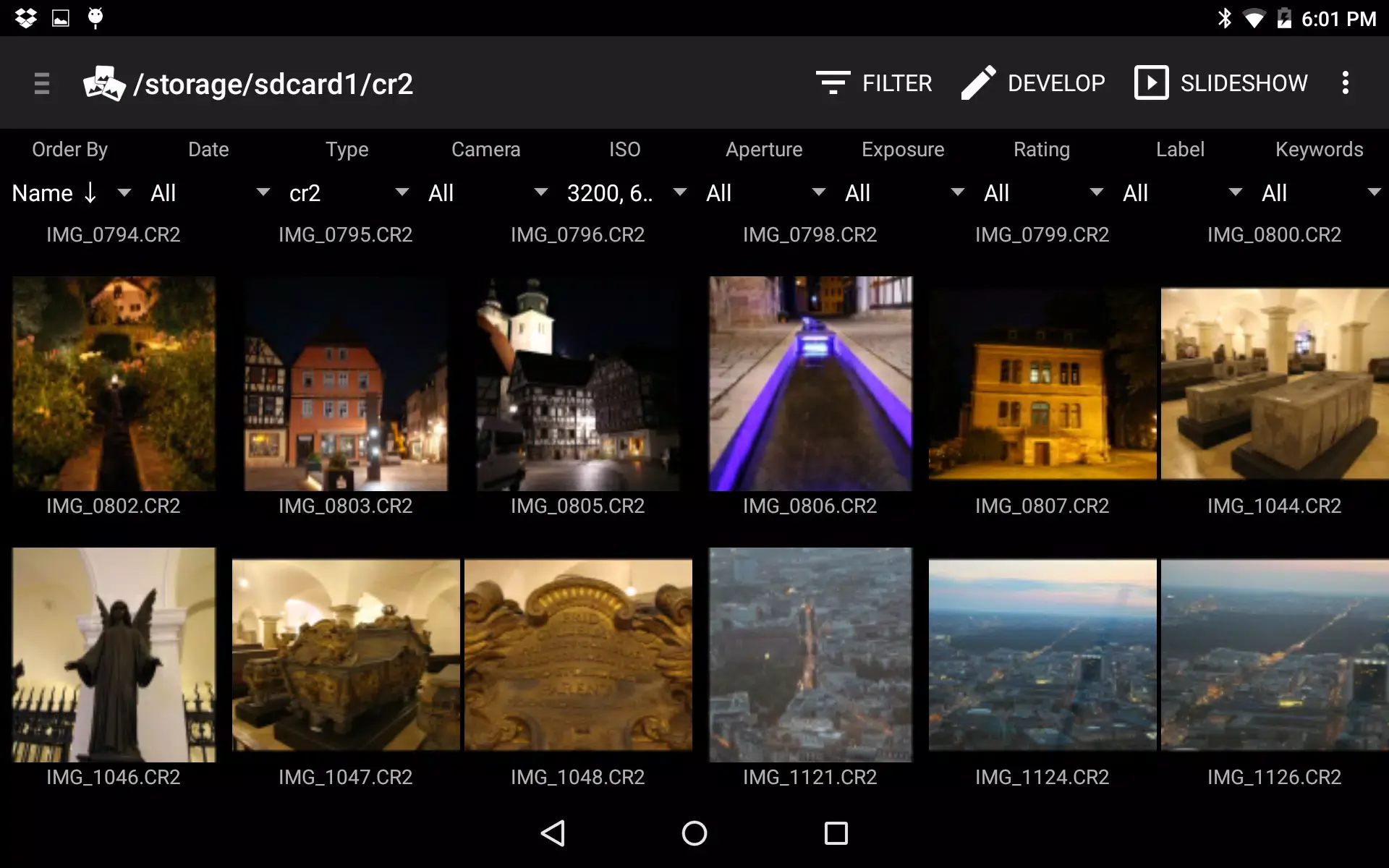Start a slideshow via the play icon
This screenshot has width=1389, height=868.
[x=1151, y=82]
